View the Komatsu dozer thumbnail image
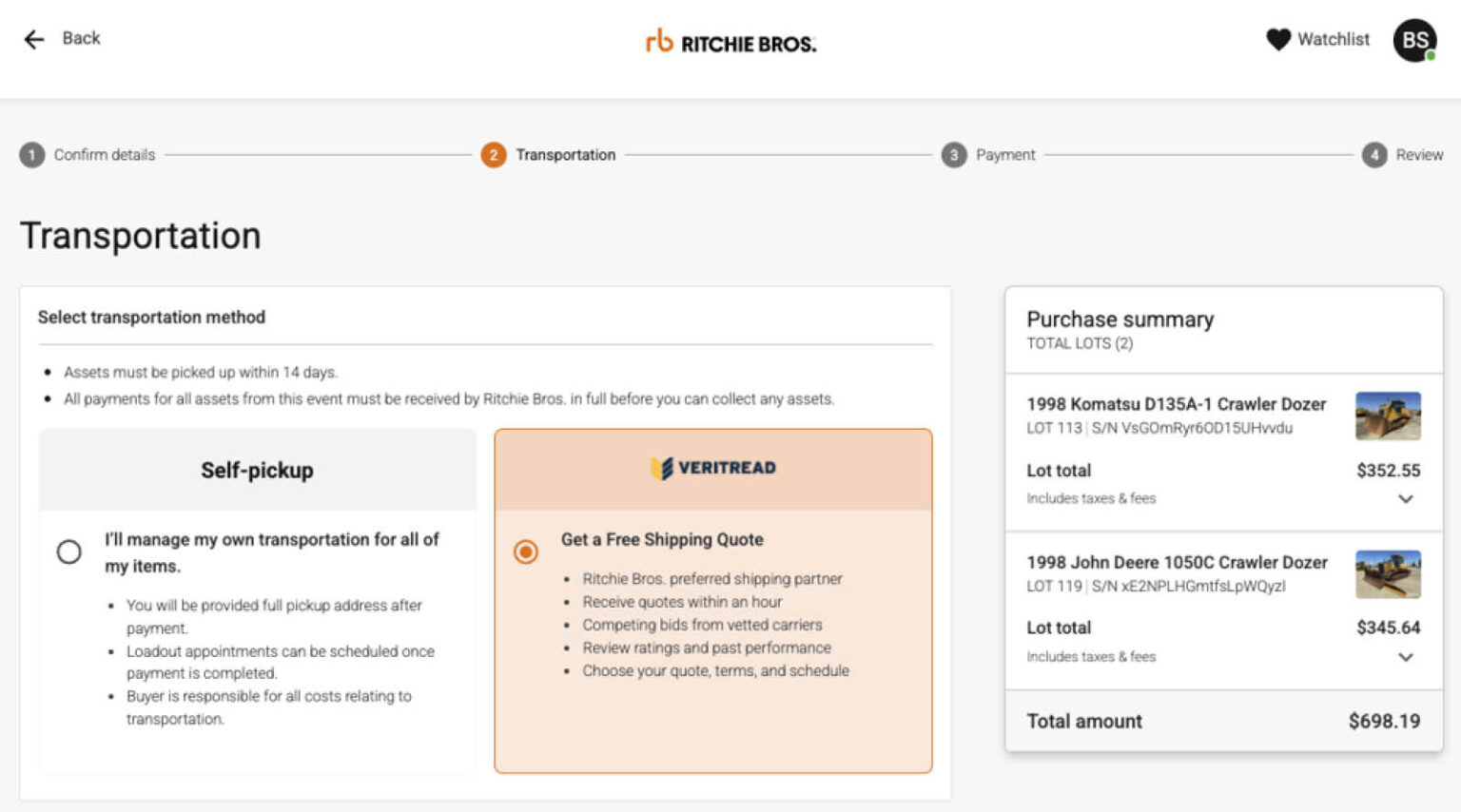1461x812 pixels. coord(1388,416)
